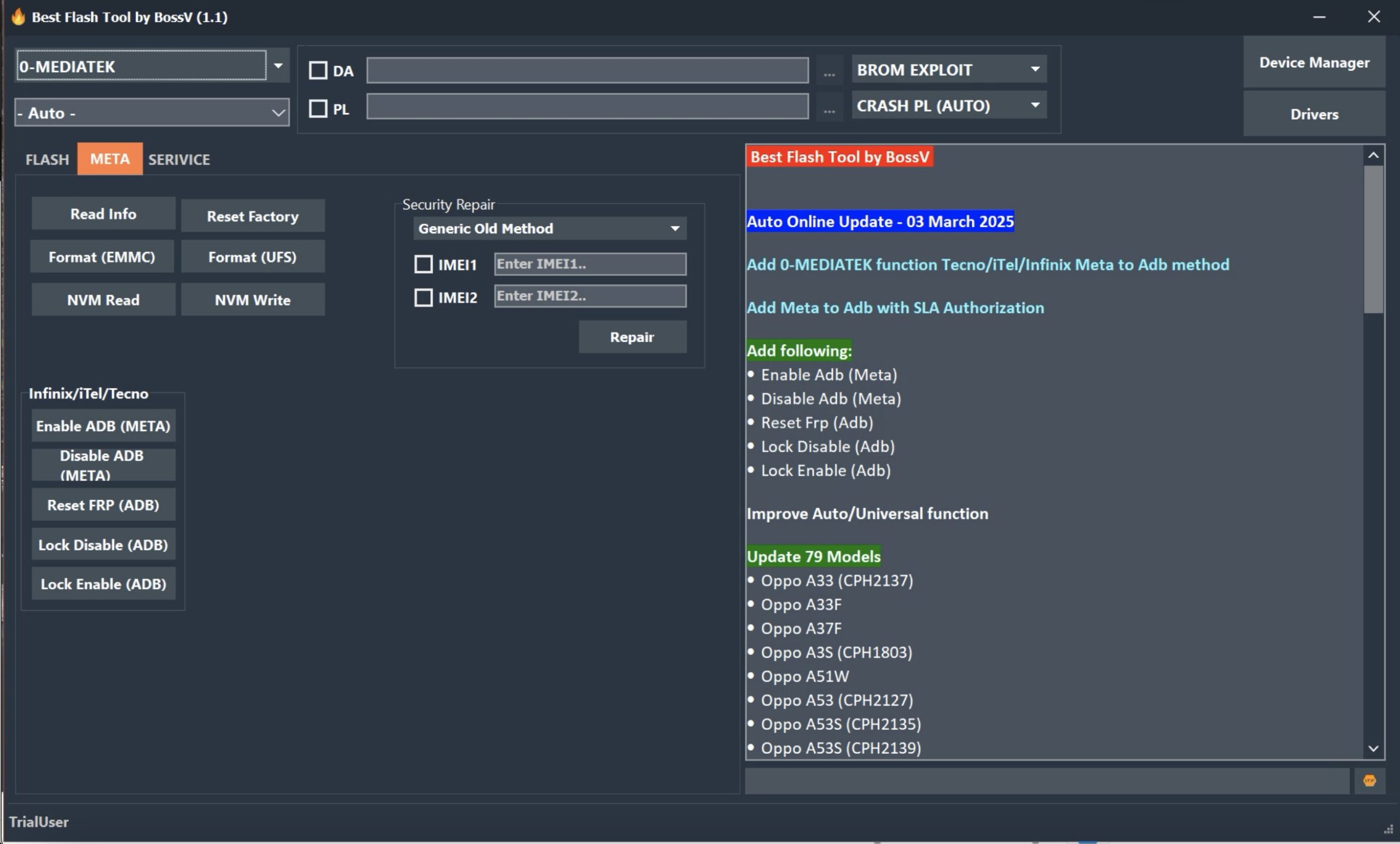
Task: Click the DA file browse ellipsis button
Action: (829, 71)
